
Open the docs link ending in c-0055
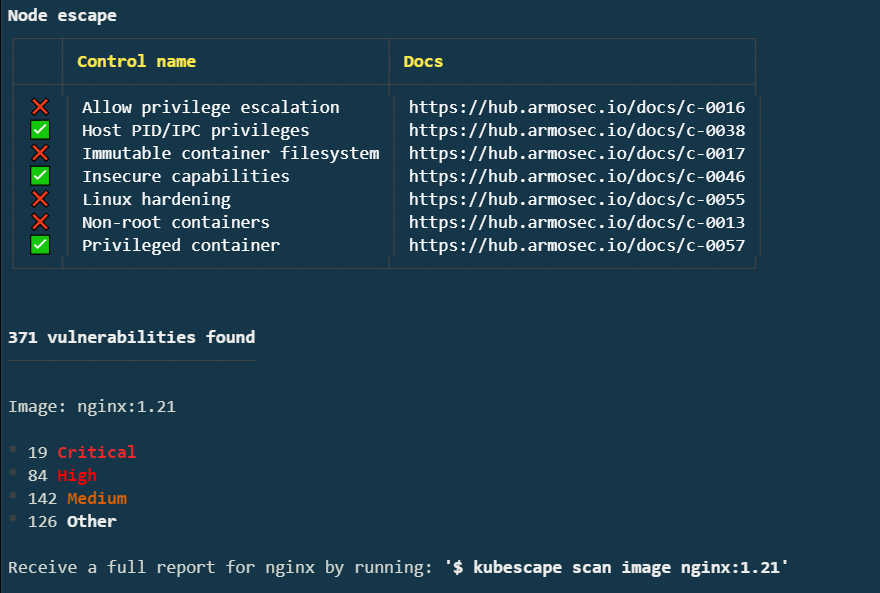coord(577,199)
